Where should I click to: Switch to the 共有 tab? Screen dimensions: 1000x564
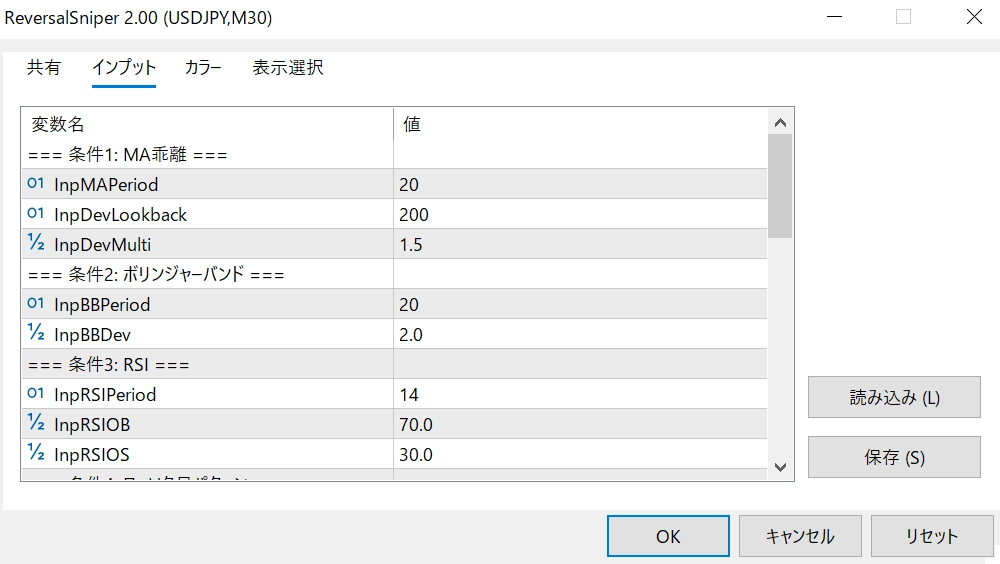[43, 68]
